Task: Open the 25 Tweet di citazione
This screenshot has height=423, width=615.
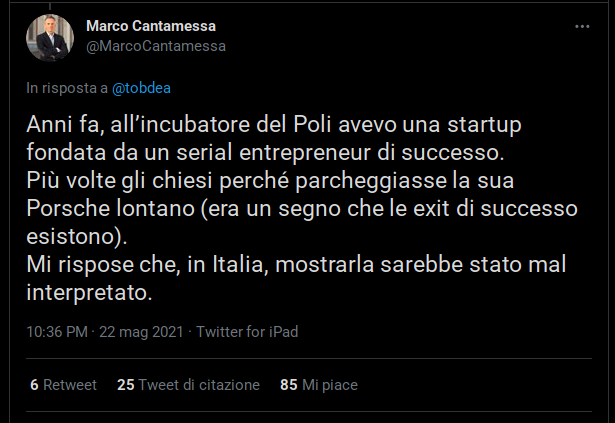Action: click(188, 385)
